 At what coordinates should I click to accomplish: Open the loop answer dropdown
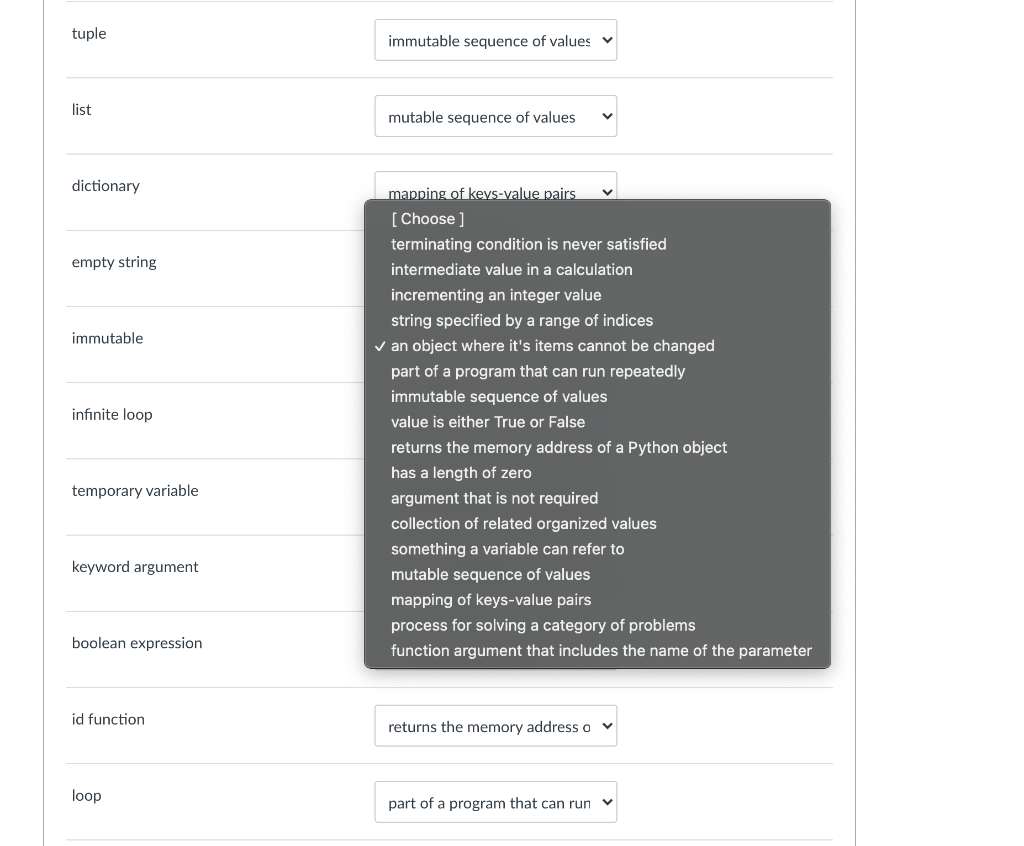[495, 803]
